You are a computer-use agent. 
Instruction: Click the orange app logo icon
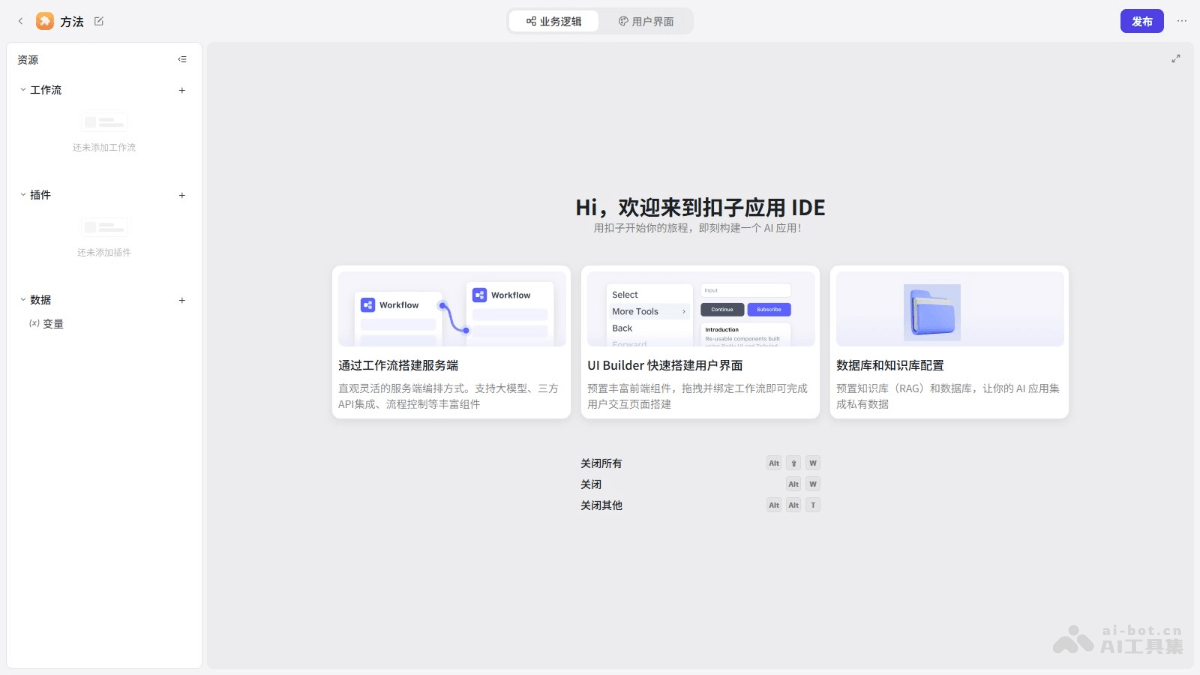coord(45,21)
